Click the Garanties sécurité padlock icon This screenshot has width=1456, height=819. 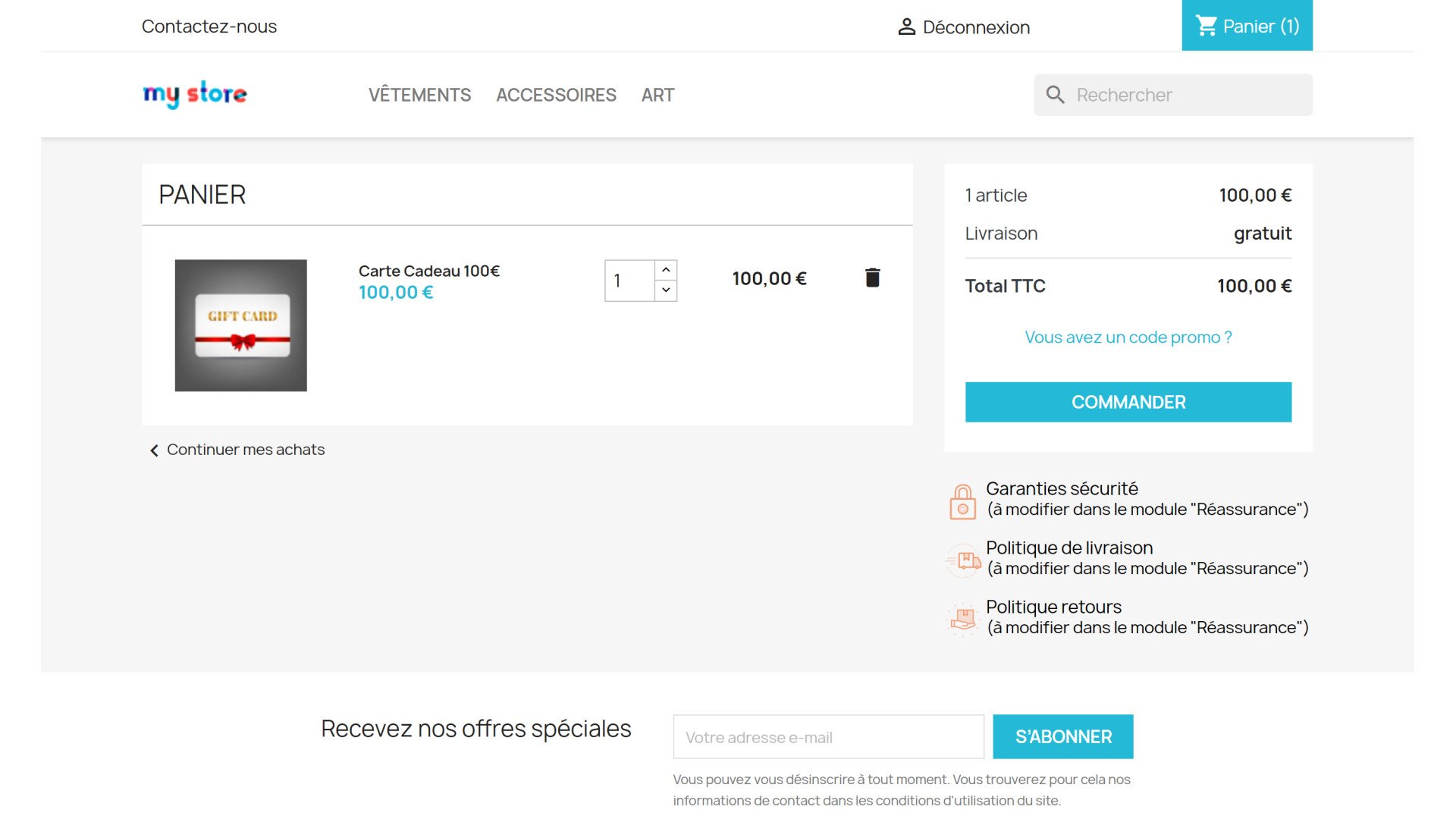click(x=962, y=501)
